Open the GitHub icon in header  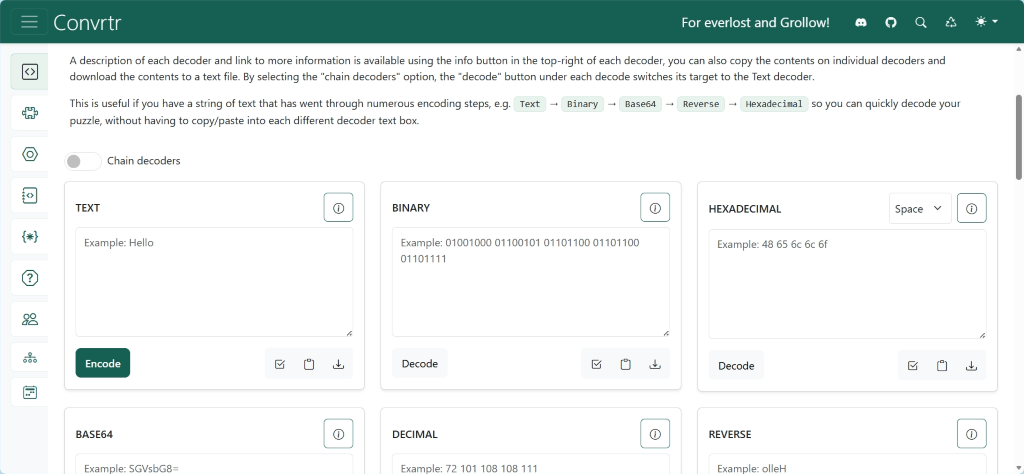891,22
